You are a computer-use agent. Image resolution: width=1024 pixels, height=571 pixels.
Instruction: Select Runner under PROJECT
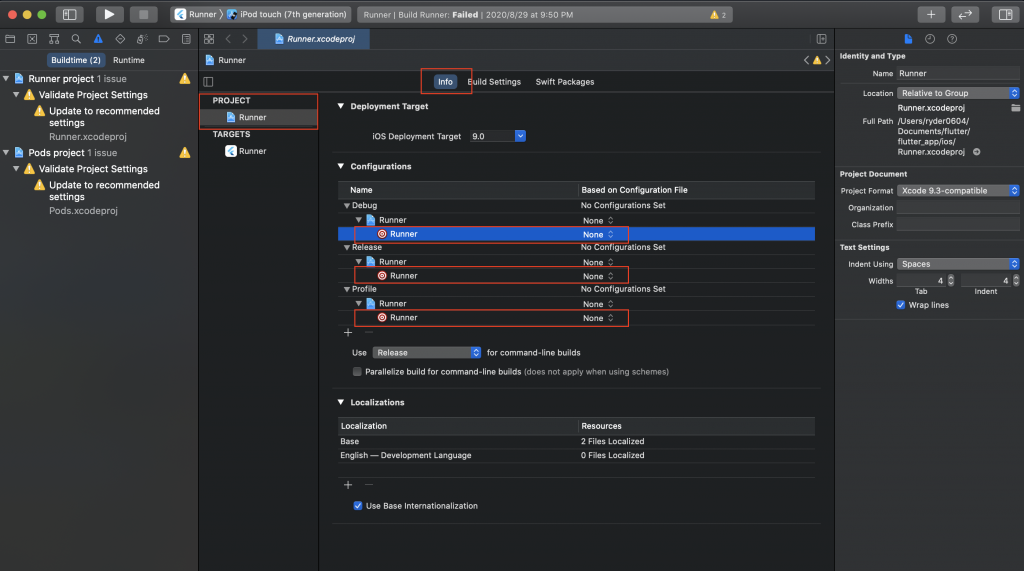click(246, 118)
